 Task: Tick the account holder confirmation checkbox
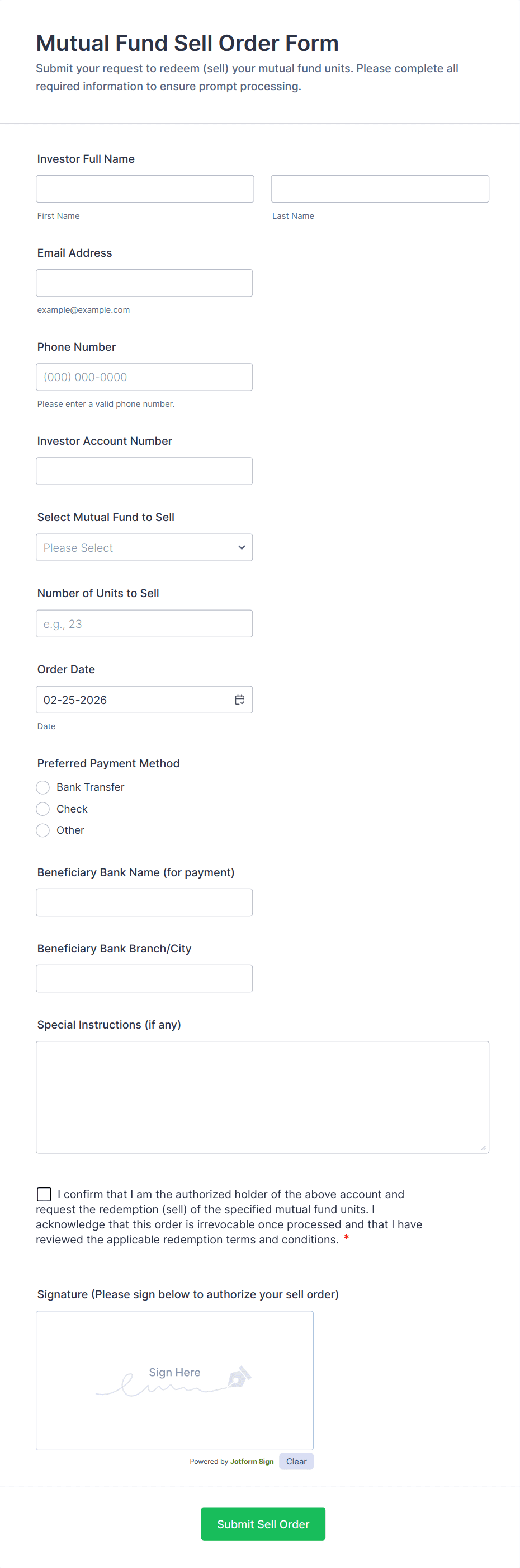point(44,1194)
